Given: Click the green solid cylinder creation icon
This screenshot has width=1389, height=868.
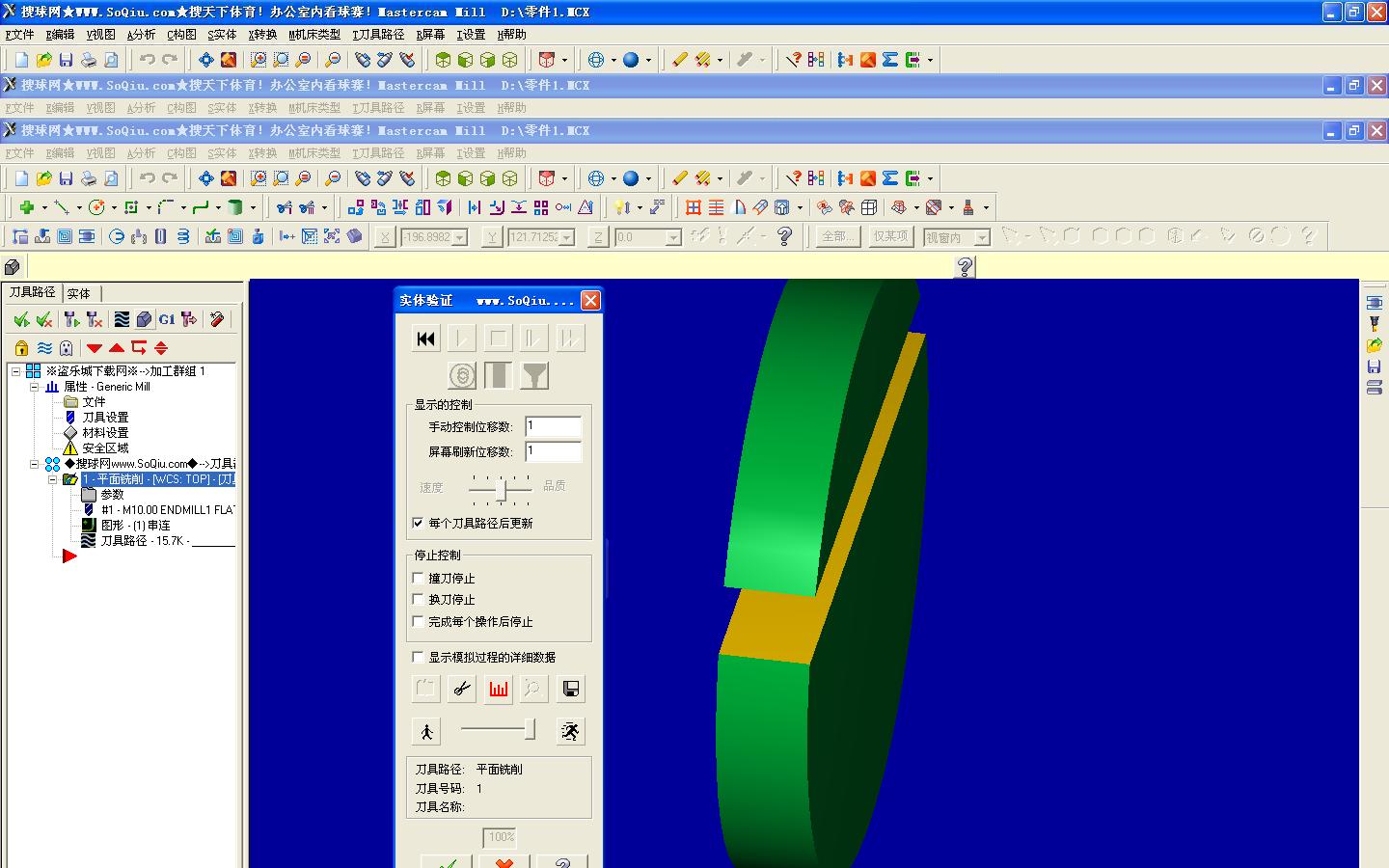Looking at the screenshot, I should click(234, 207).
